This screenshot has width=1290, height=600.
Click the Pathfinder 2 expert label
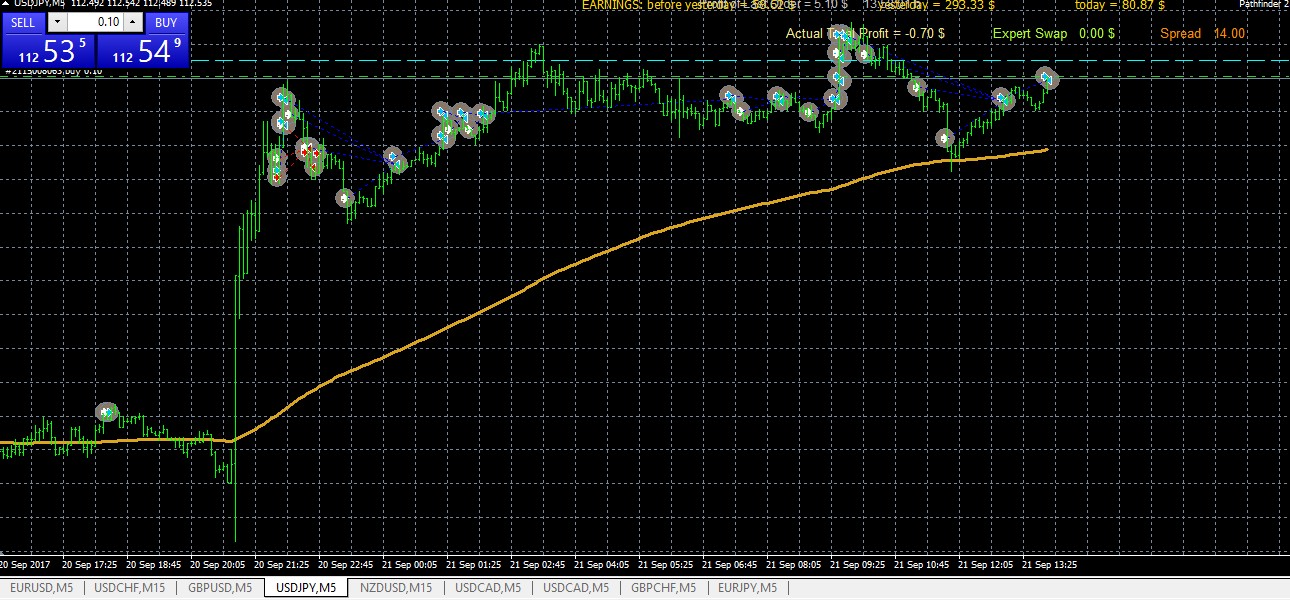(x=1264, y=5)
